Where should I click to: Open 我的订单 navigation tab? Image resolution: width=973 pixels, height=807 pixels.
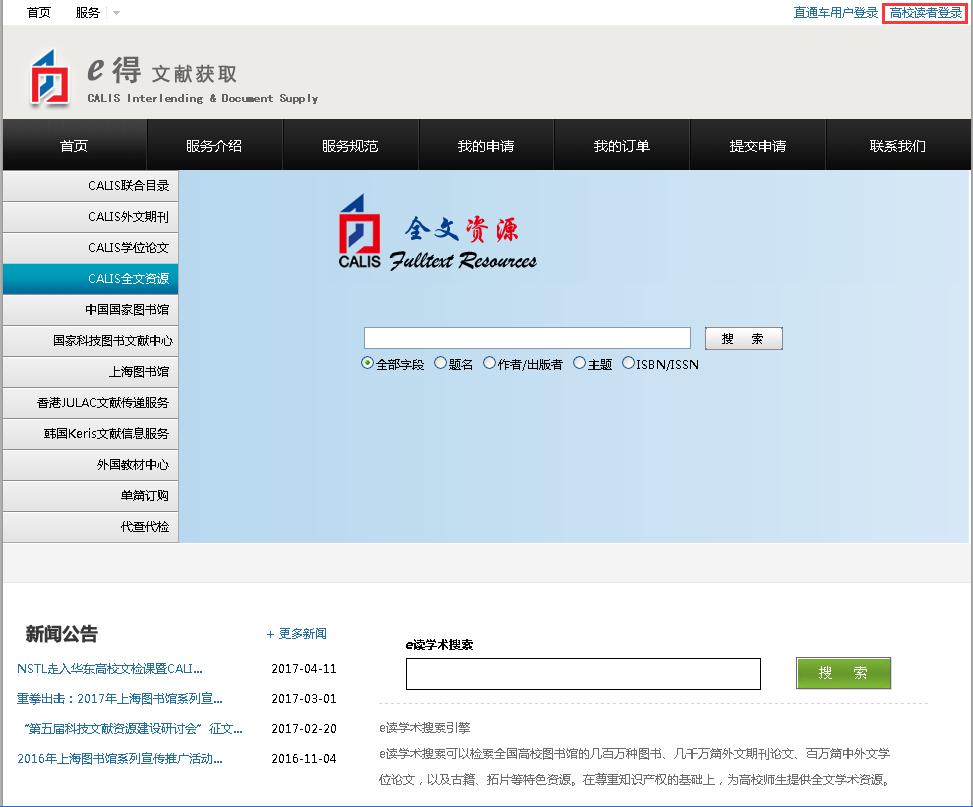coord(621,145)
